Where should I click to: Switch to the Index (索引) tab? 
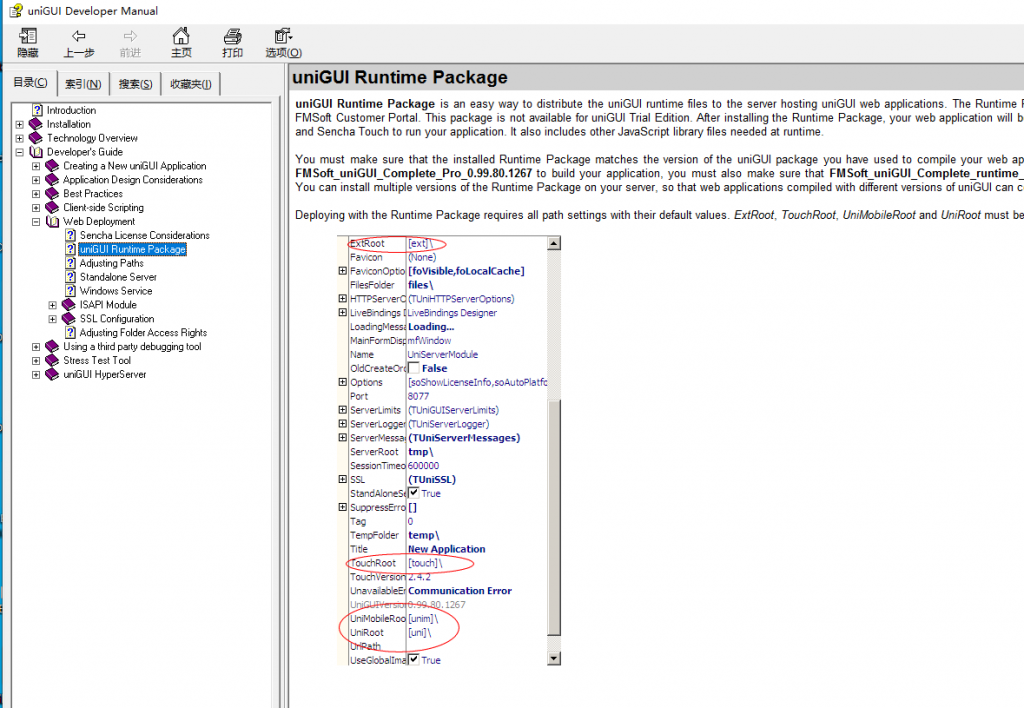coord(83,84)
